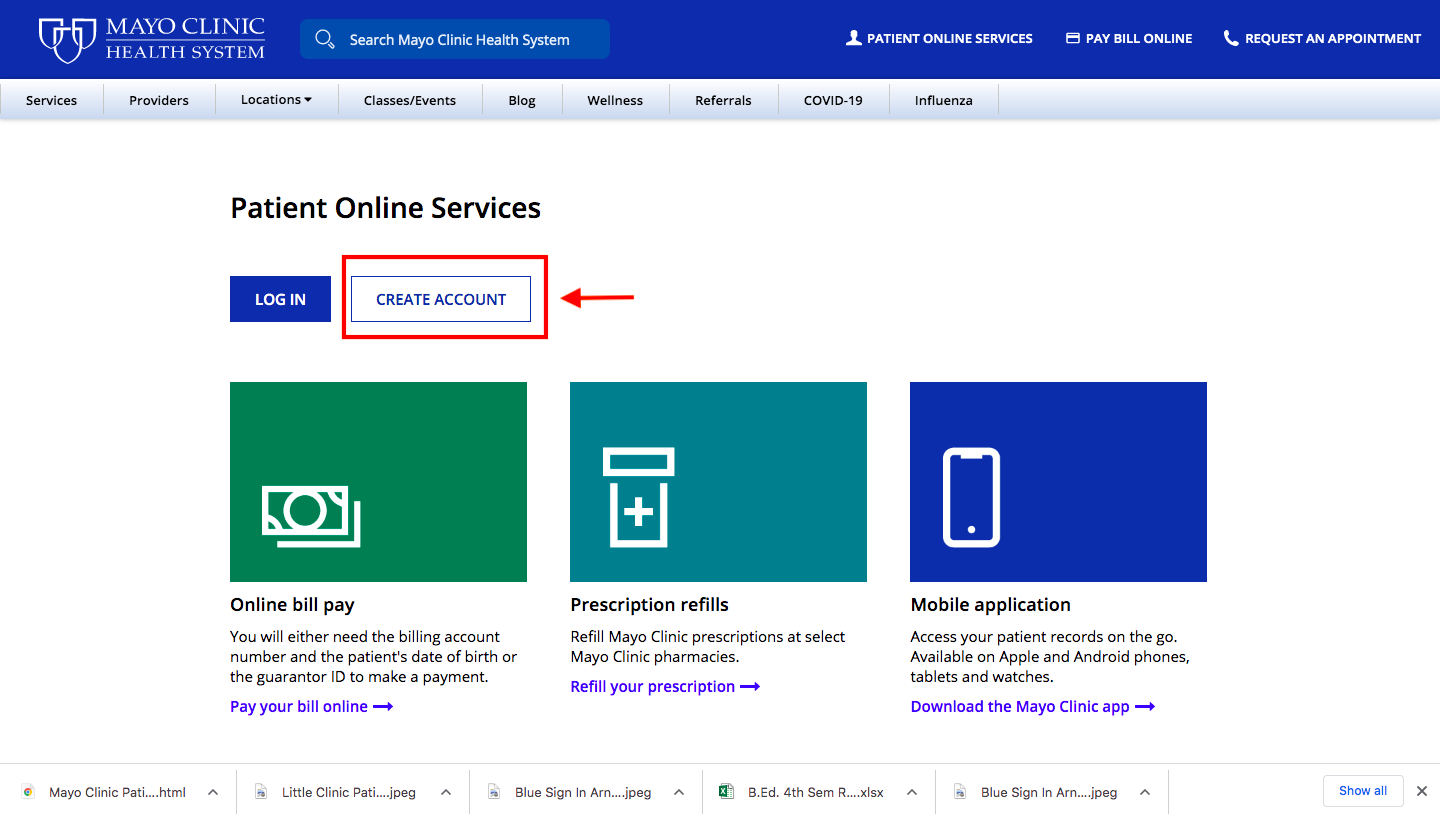Open the Wellness nav item
This screenshot has height=817, width=1440.
pos(615,100)
